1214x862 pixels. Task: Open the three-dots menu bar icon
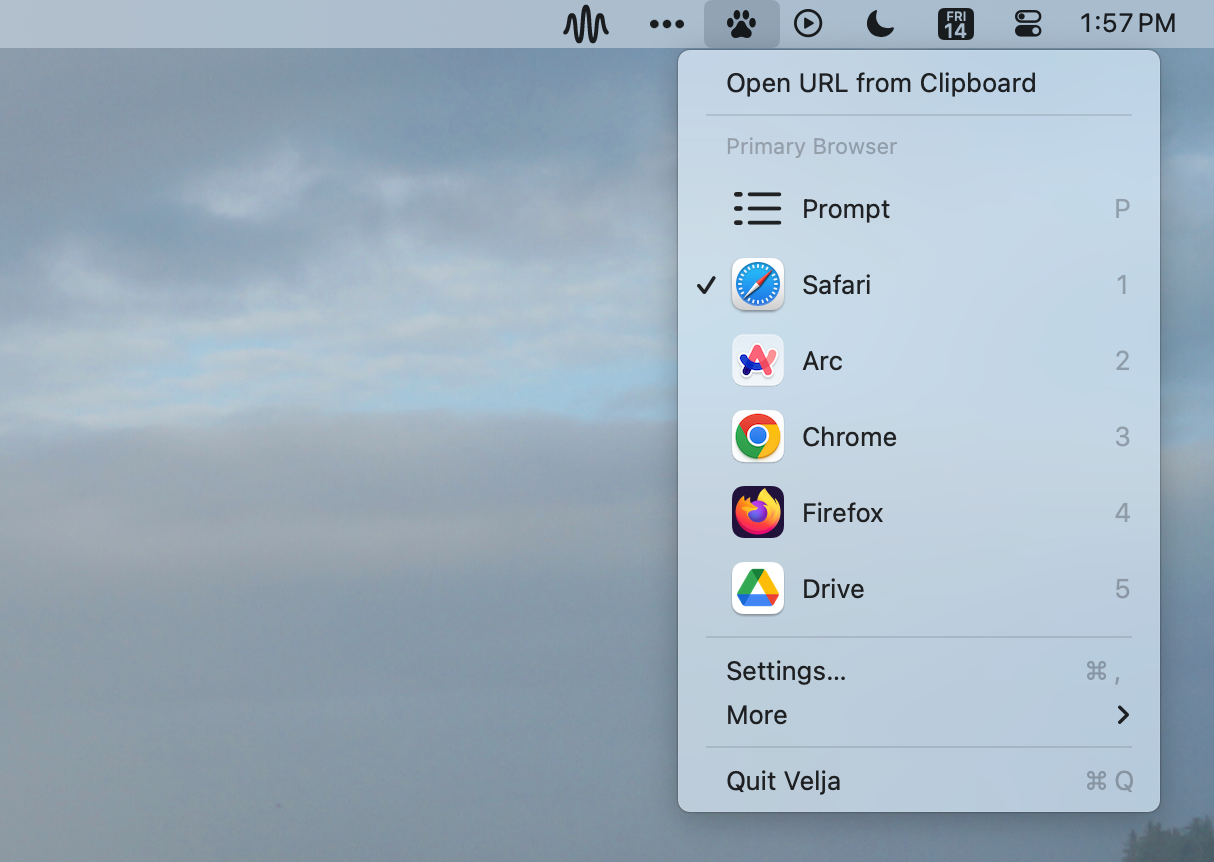click(667, 24)
